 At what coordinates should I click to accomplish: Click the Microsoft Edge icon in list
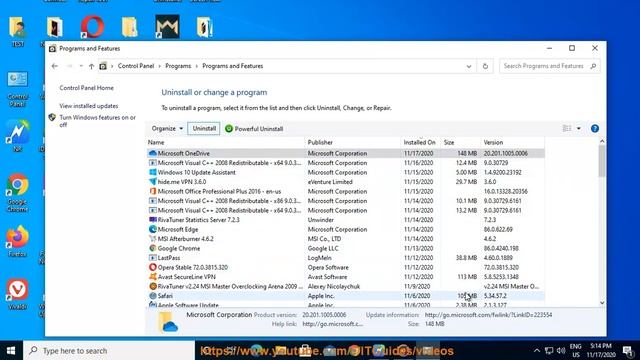point(153,229)
